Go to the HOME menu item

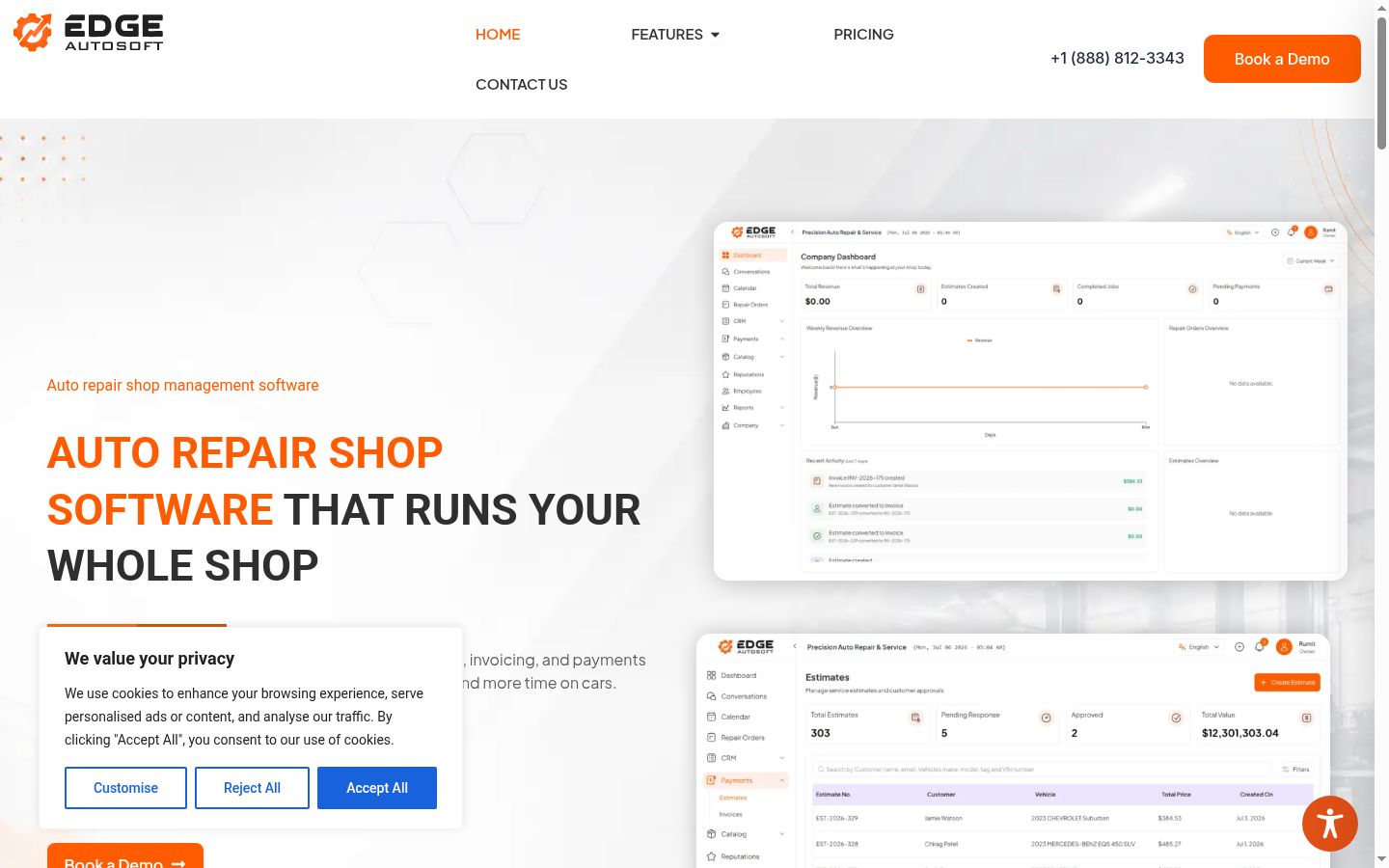(x=498, y=35)
